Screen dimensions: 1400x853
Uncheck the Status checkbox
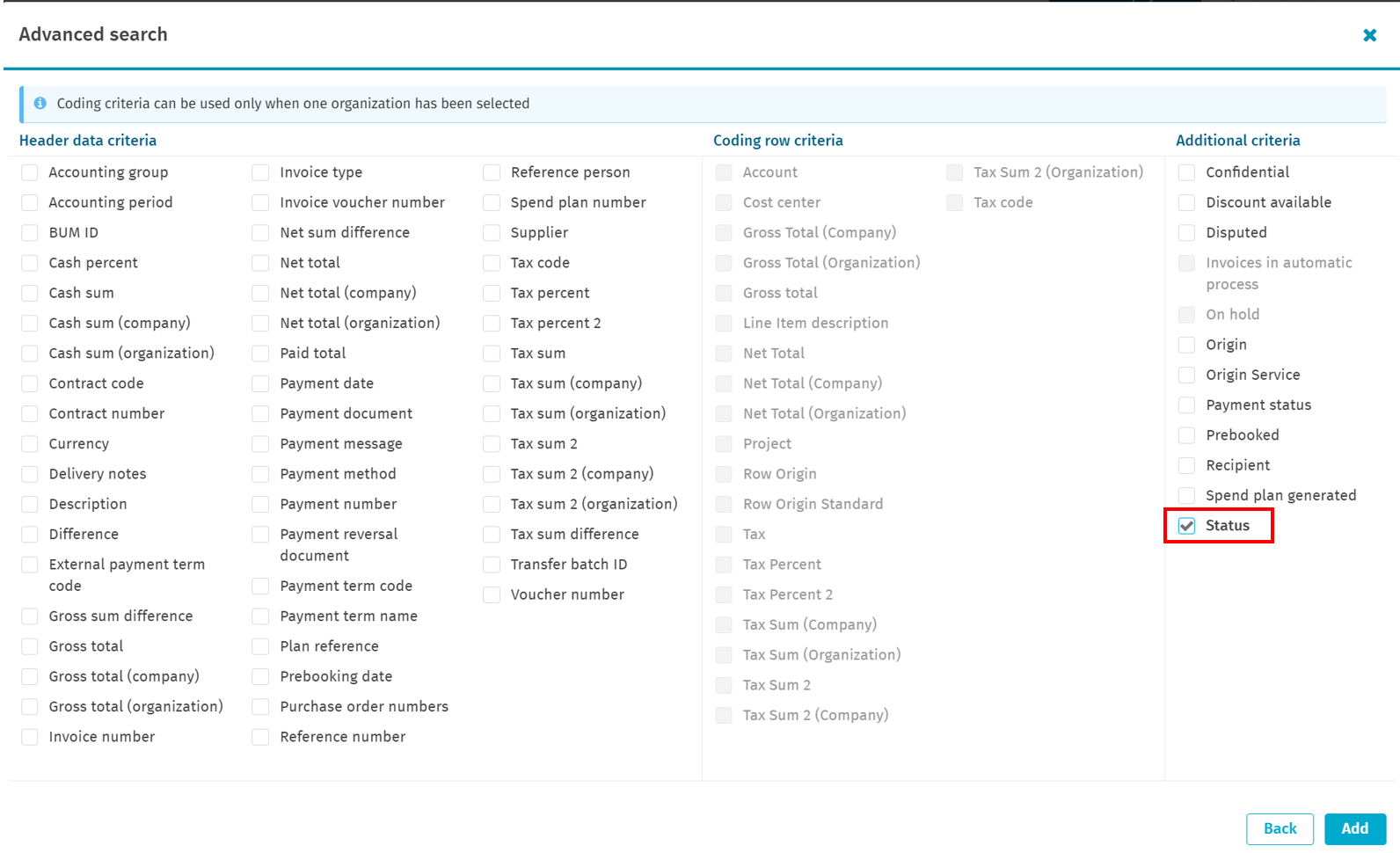[1187, 526]
